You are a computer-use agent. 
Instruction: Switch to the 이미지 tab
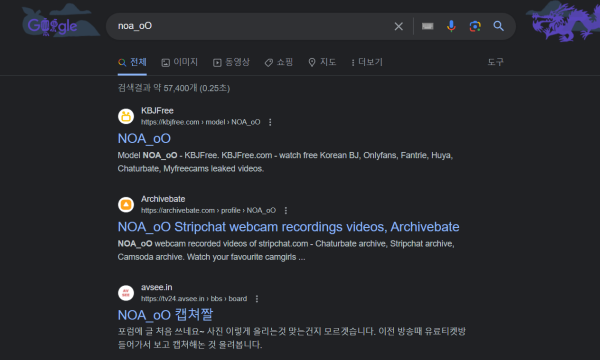(x=179, y=62)
